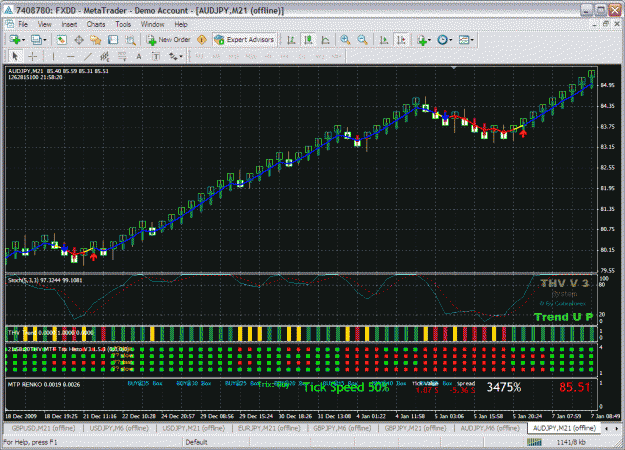Click the connection status bars icon
This screenshot has height=450, width=625.
click(x=534, y=442)
